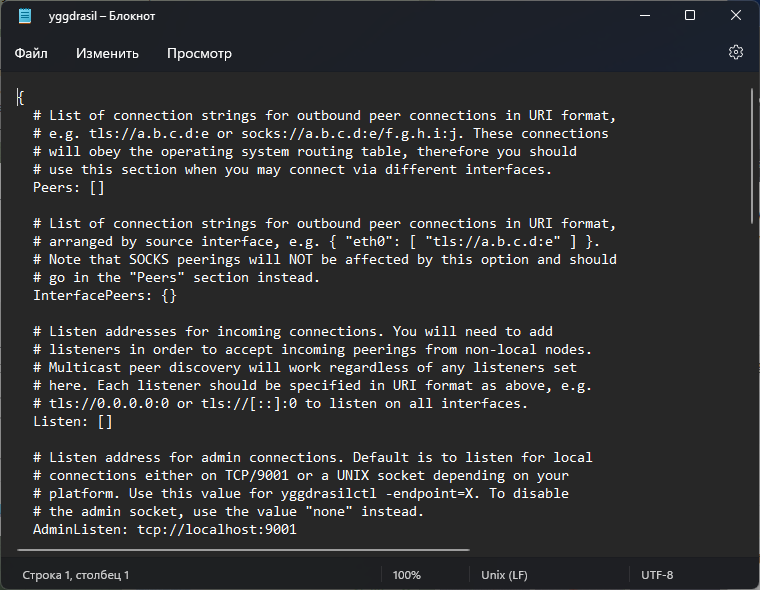This screenshot has height=590, width=760.
Task: Place cursor on the InterfacePeers: {} line
Action: pyautogui.click(x=104, y=296)
